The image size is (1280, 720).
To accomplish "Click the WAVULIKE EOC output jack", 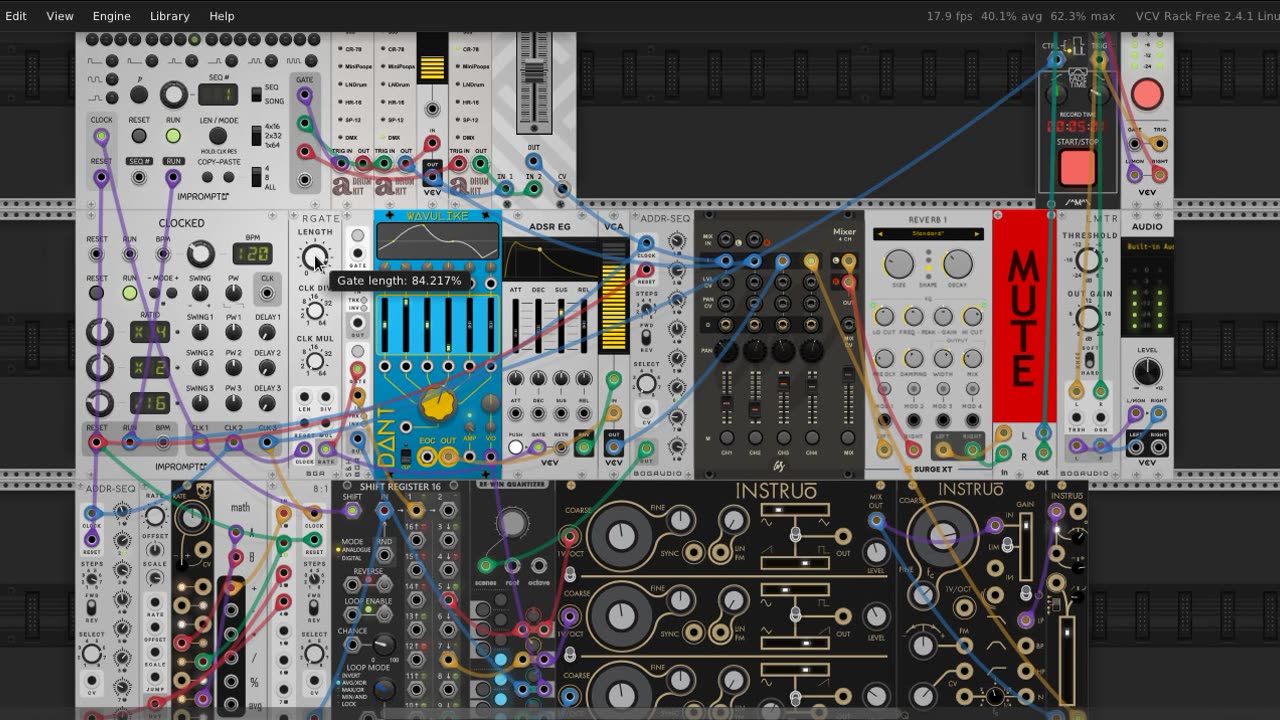I will click(x=427, y=457).
